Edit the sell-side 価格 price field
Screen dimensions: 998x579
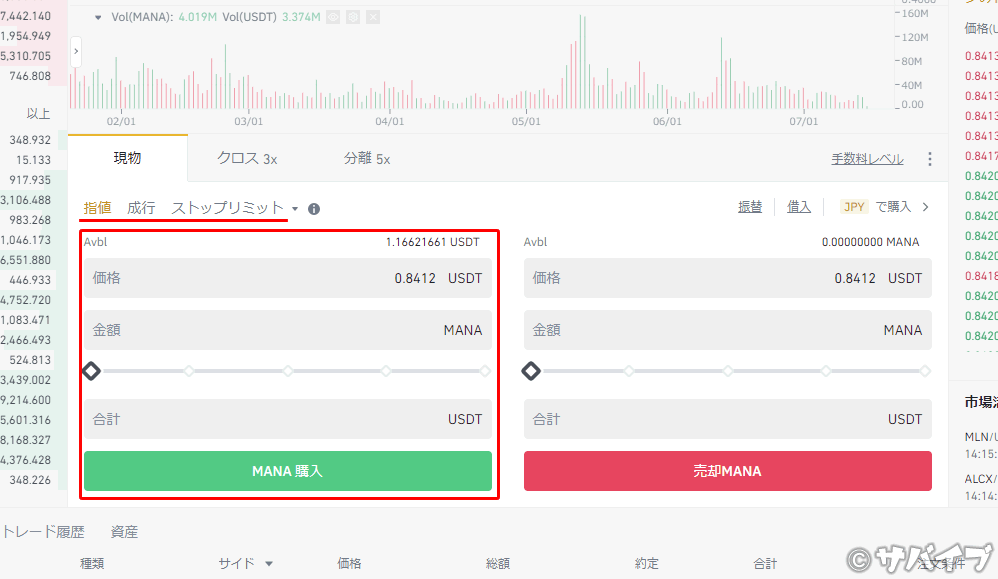(x=727, y=278)
